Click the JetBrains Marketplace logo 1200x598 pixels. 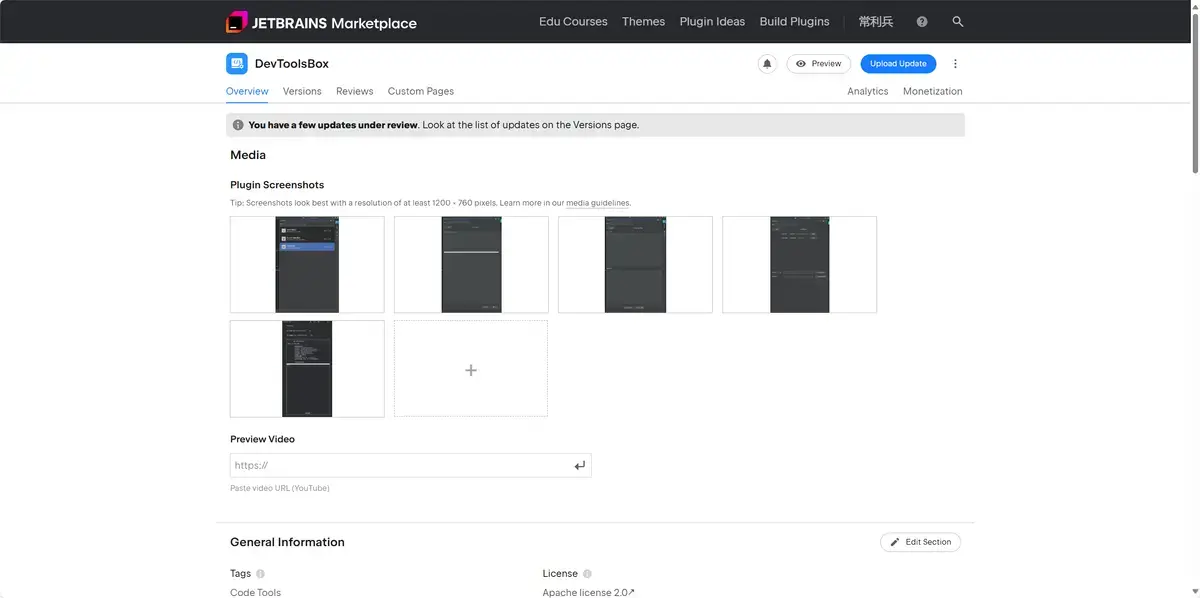click(321, 22)
